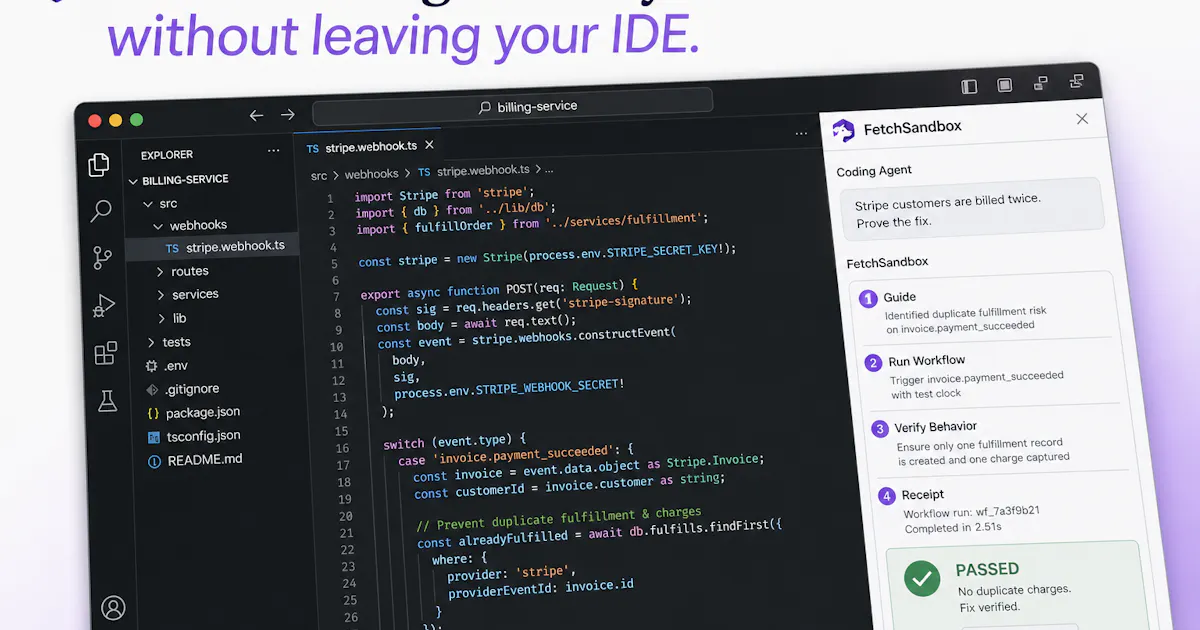1200x630 pixels.
Task: Click the PASSED green checkmark icon
Action: [x=922, y=579]
